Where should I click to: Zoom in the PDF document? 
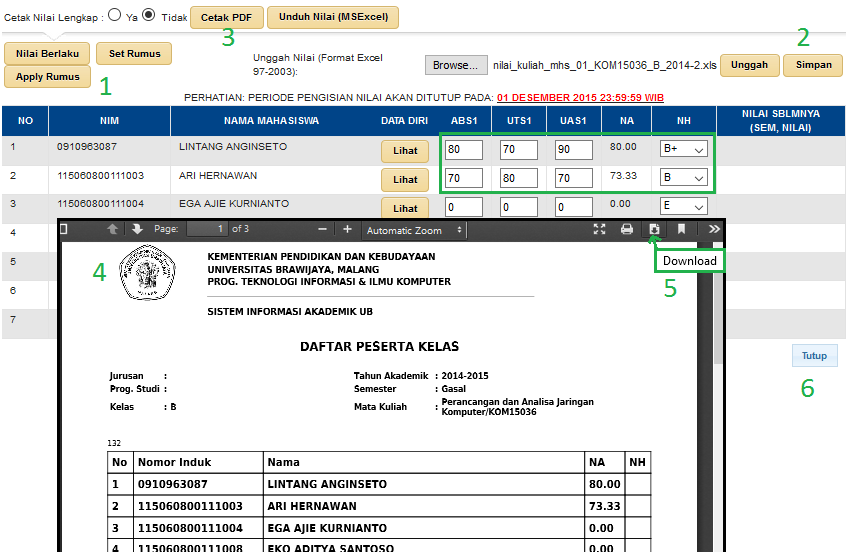[347, 229]
